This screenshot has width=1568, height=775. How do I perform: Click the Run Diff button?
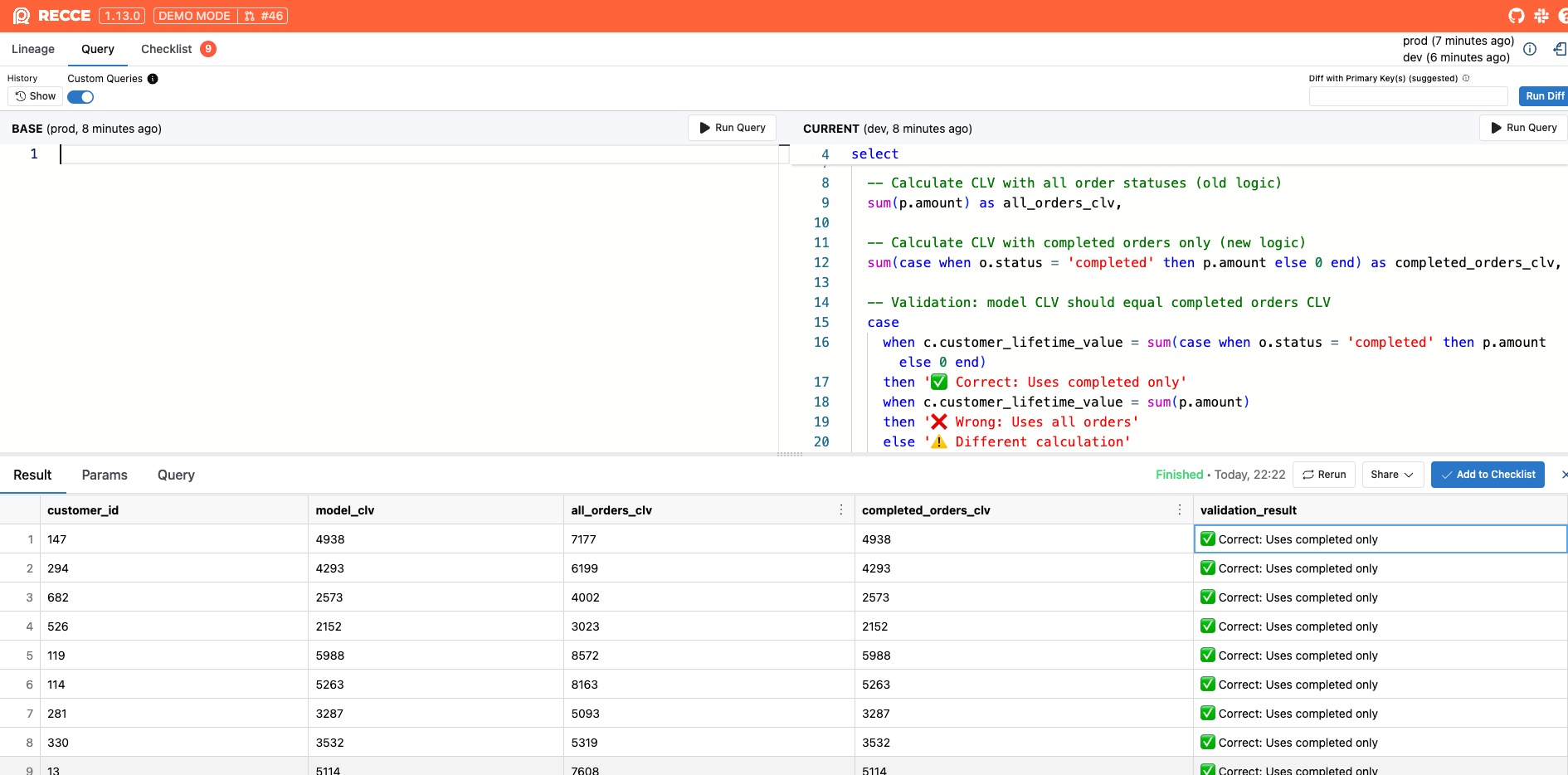coord(1544,96)
